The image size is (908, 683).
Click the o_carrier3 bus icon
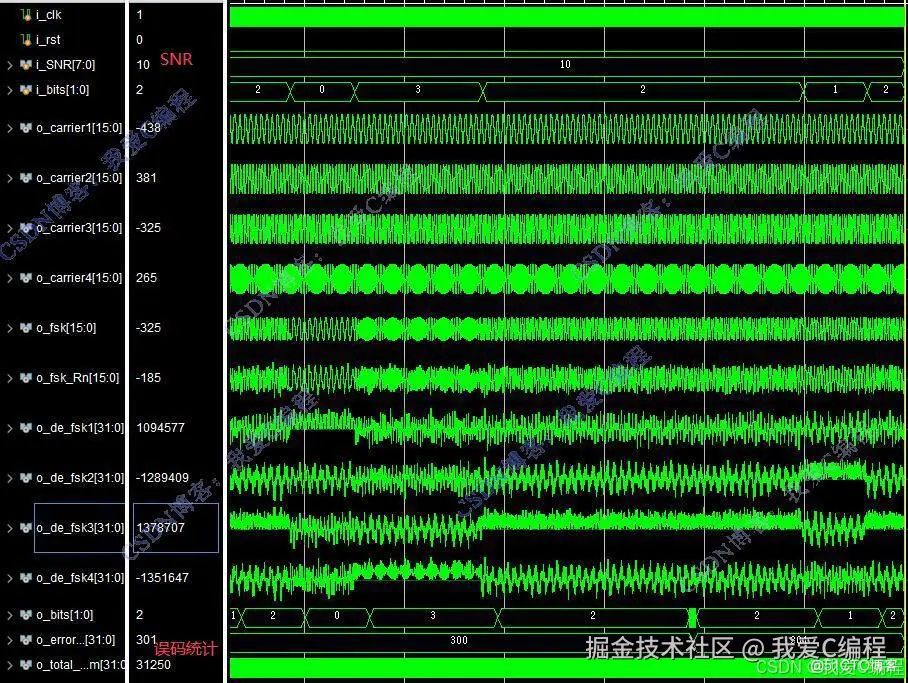(x=25, y=228)
